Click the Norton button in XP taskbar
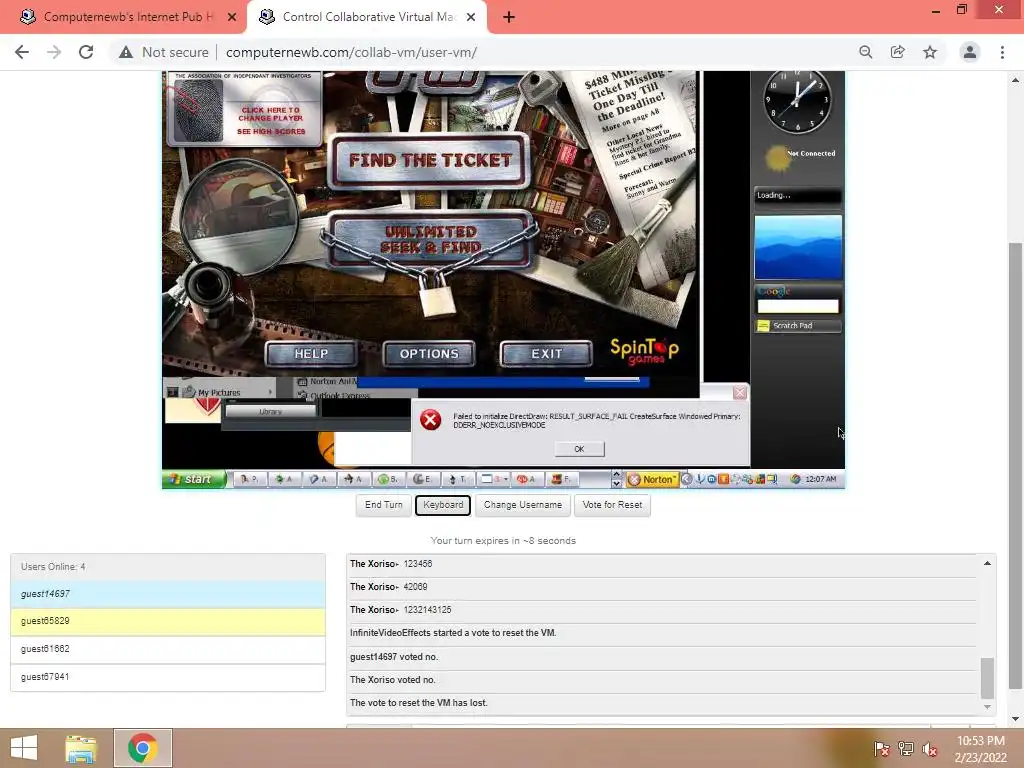The image size is (1024, 768). coord(652,479)
